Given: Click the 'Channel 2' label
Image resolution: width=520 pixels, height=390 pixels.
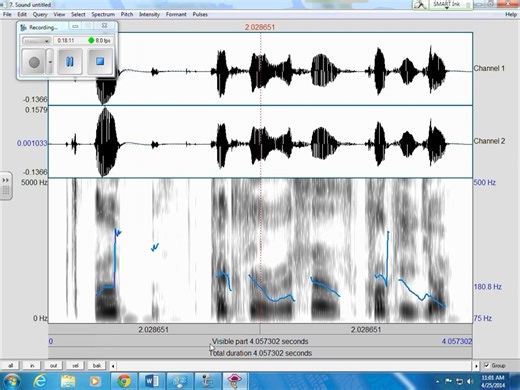Looking at the screenshot, I should click(489, 141).
